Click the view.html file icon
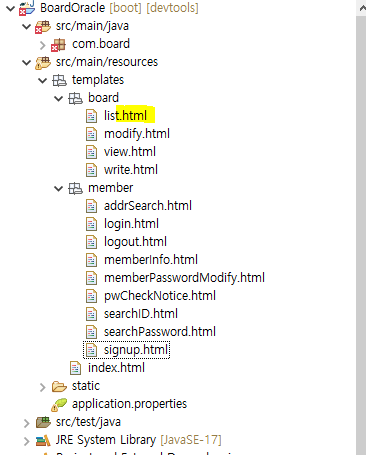The image size is (366, 455). pos(91,152)
